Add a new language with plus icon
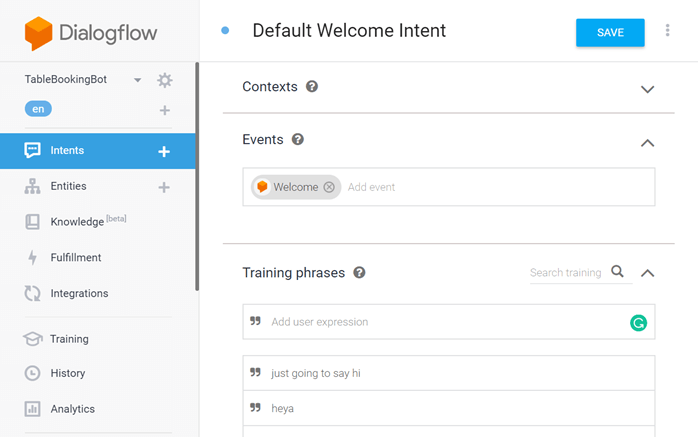The width and height of the screenshot is (698, 437). coord(165,110)
